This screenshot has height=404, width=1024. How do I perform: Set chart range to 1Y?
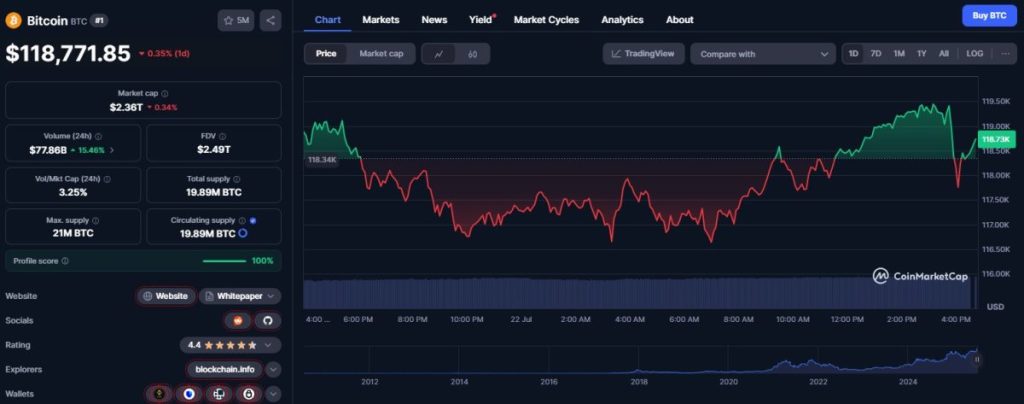(921, 54)
